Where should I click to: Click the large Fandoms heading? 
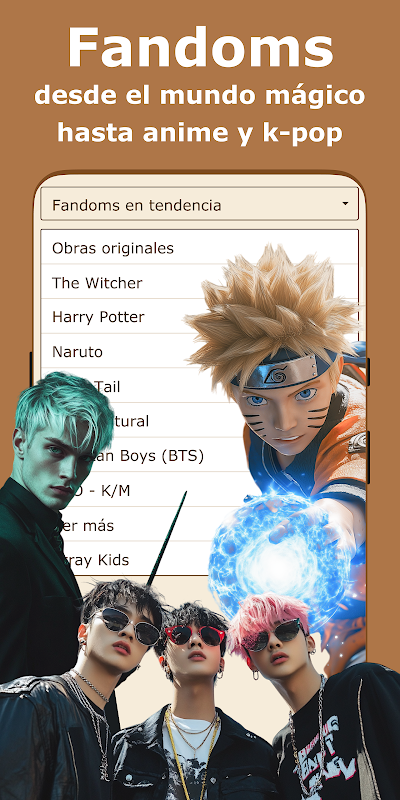[200, 47]
